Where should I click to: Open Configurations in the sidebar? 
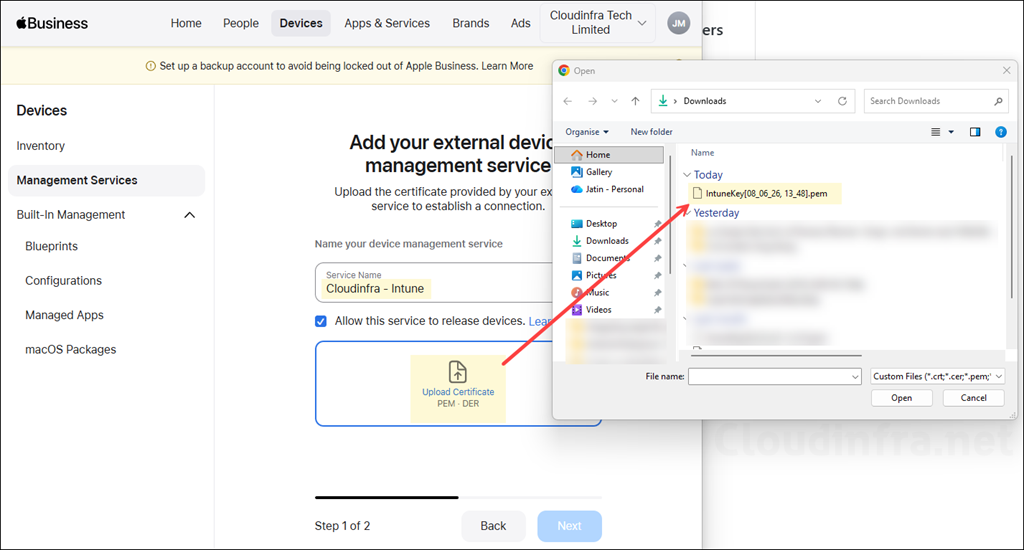(x=63, y=281)
